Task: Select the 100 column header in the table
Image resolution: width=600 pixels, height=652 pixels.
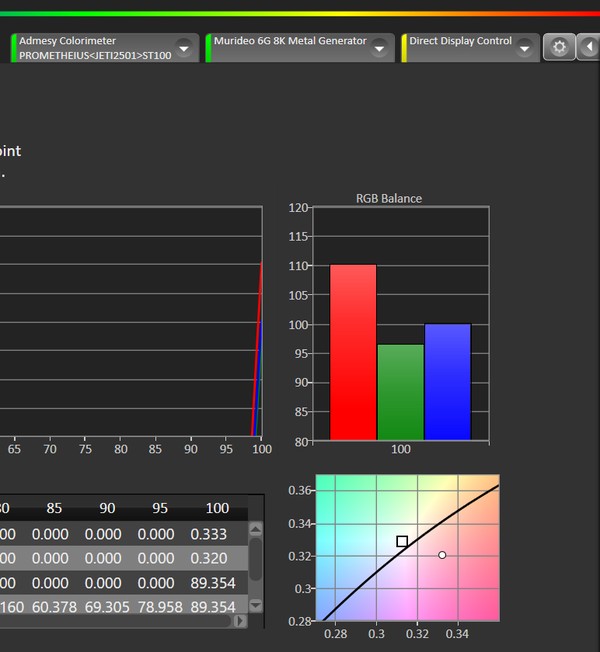Action: click(x=217, y=508)
